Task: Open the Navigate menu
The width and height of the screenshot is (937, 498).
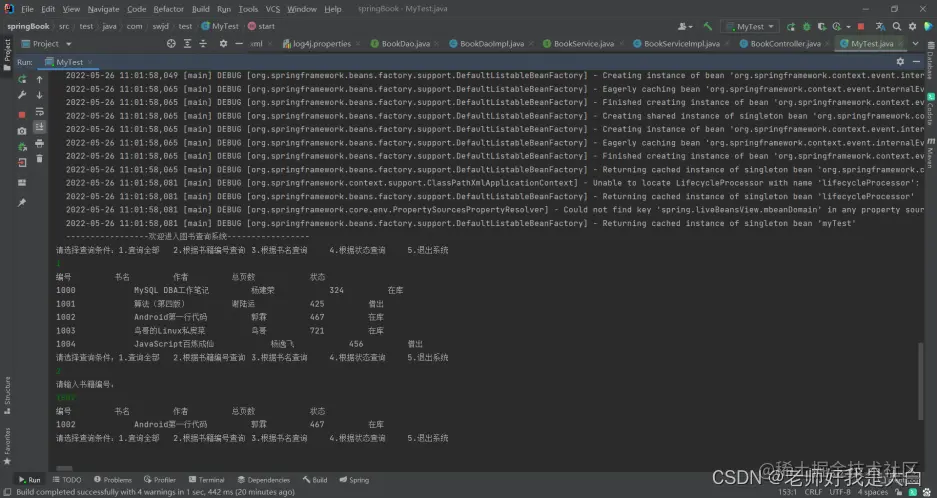Action: 103,9
